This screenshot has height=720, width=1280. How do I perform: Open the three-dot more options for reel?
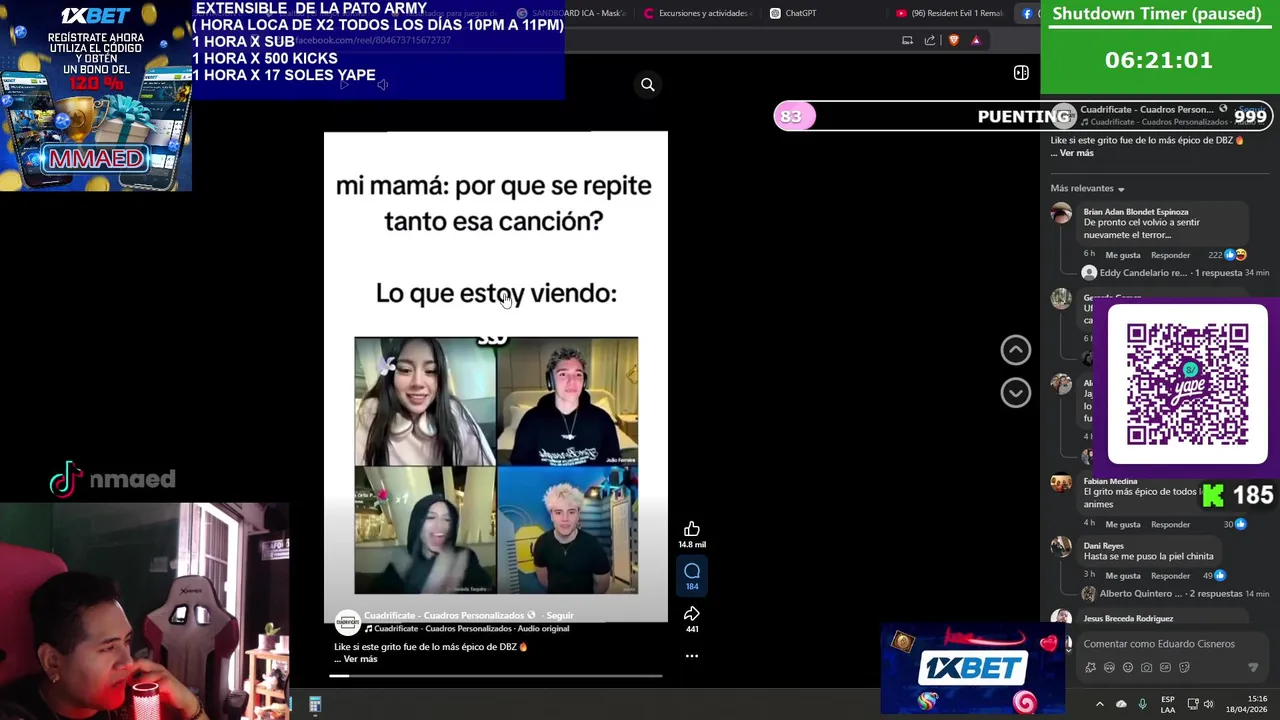coord(691,656)
